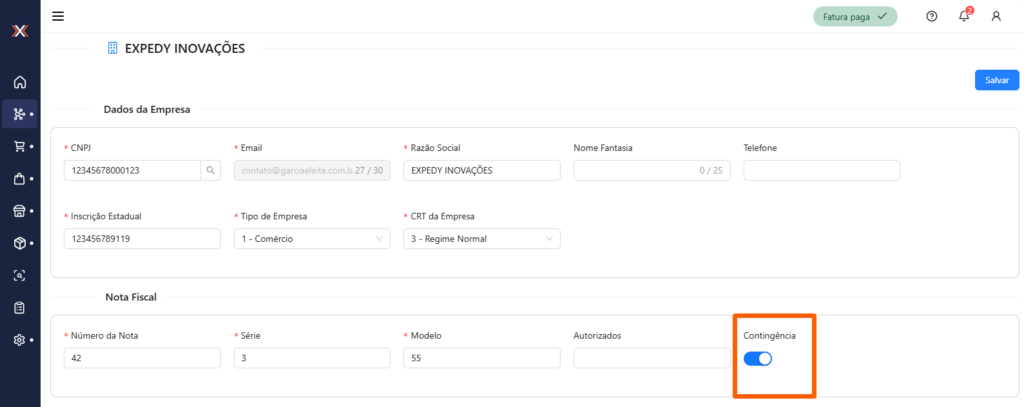Image resolution: width=1024 pixels, height=407 pixels.
Task: Open settings gear in the sidebar
Action: click(x=19, y=340)
